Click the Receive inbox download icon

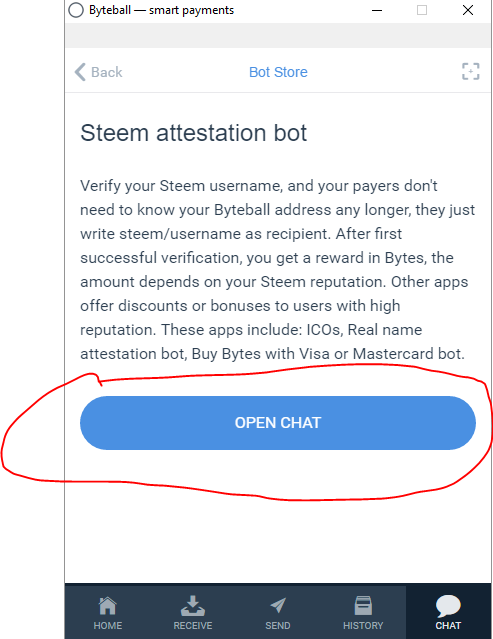[193, 606]
